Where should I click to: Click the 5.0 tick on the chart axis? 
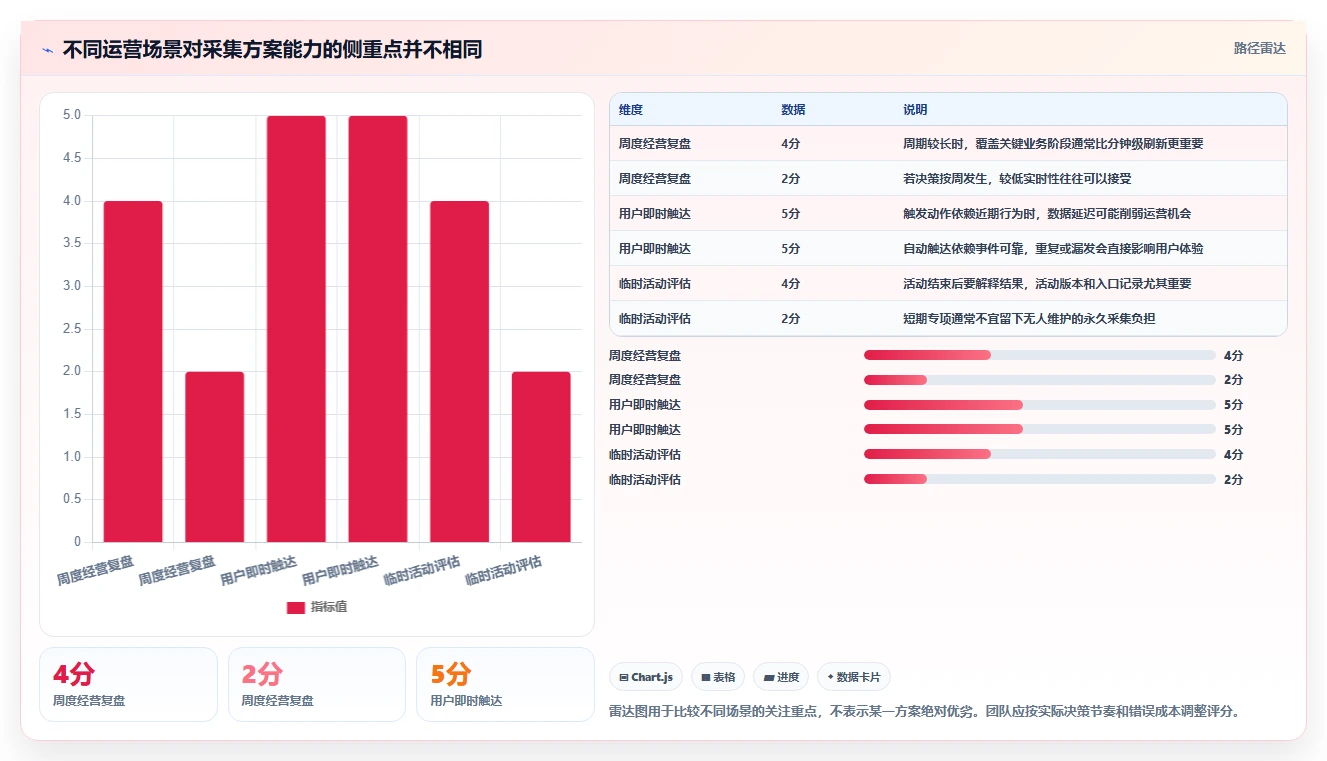tap(72, 115)
